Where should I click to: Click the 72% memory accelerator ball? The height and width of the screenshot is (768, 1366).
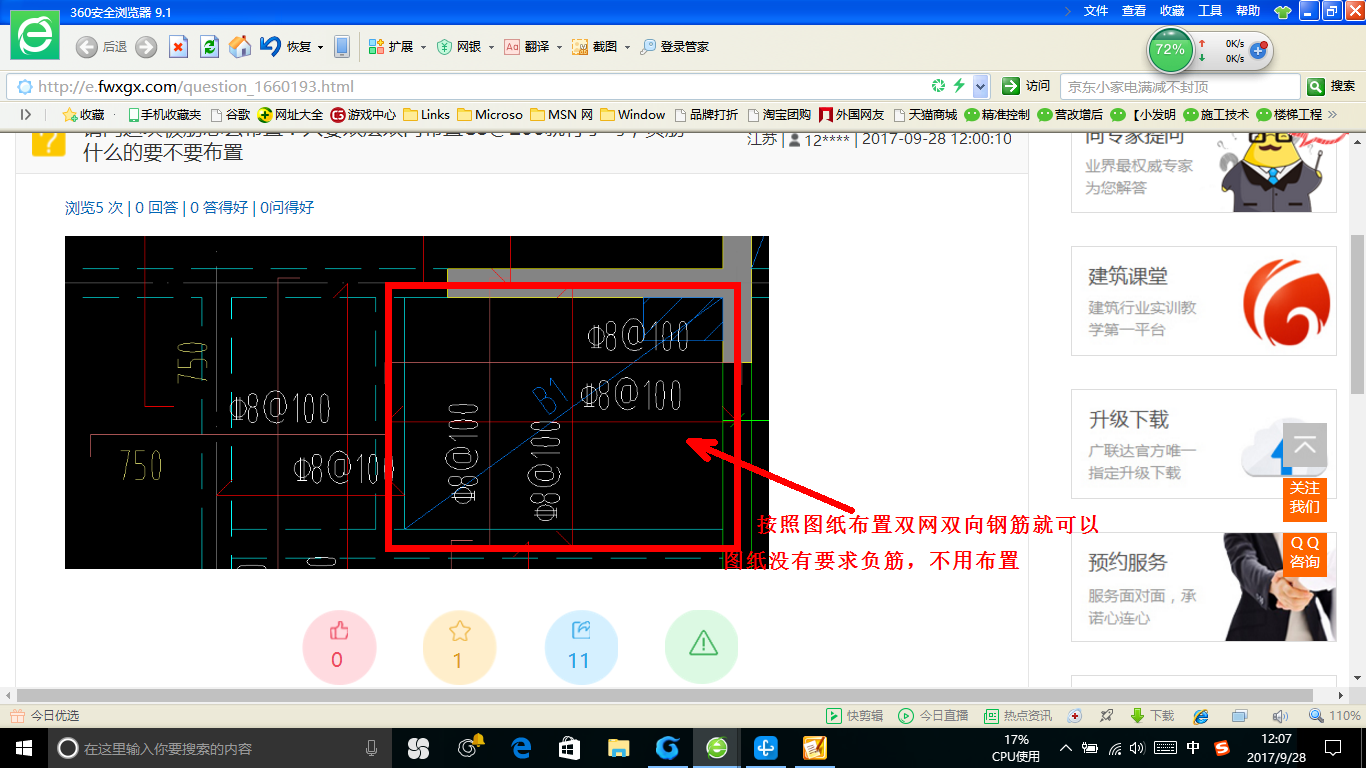tap(1170, 49)
